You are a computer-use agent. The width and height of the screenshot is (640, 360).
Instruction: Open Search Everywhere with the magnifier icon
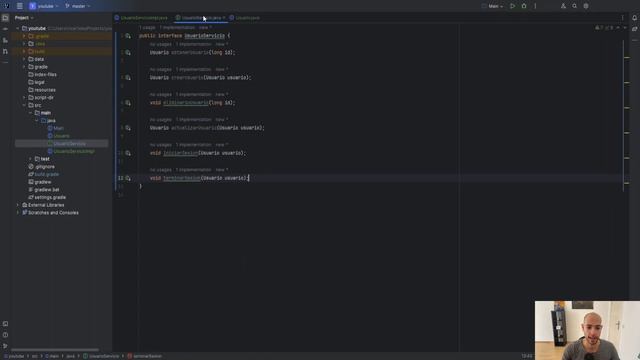pyautogui.click(x=574, y=6)
